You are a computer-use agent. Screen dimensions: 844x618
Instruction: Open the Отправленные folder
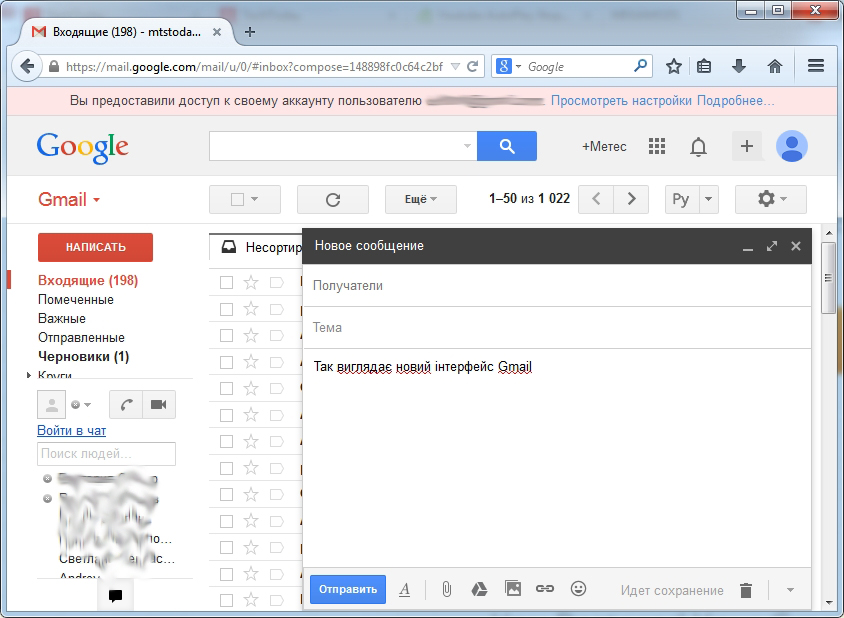pyautogui.click(x=81, y=338)
